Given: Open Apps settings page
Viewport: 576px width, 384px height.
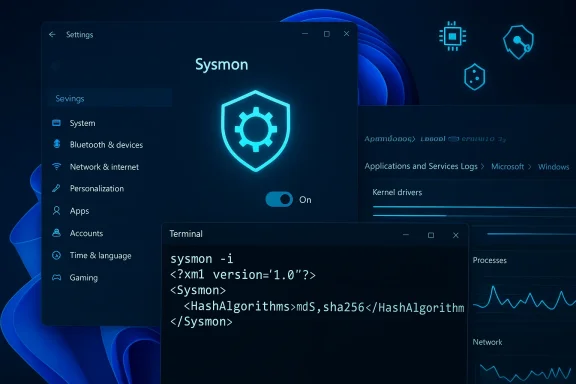Looking at the screenshot, I should click(79, 211).
